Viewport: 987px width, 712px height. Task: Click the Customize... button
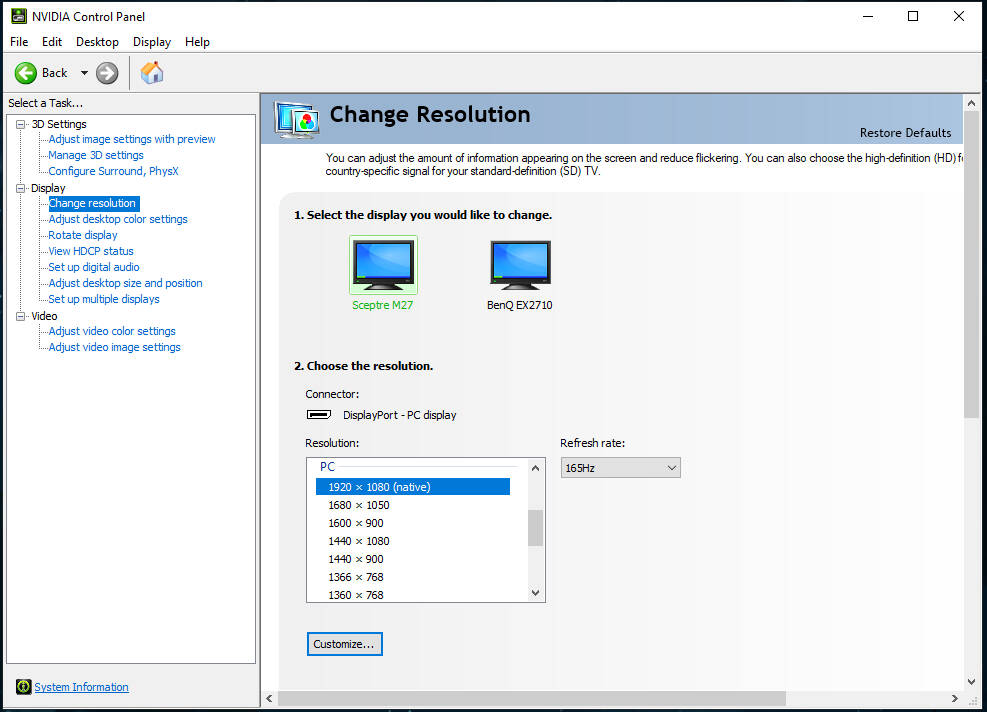344,644
